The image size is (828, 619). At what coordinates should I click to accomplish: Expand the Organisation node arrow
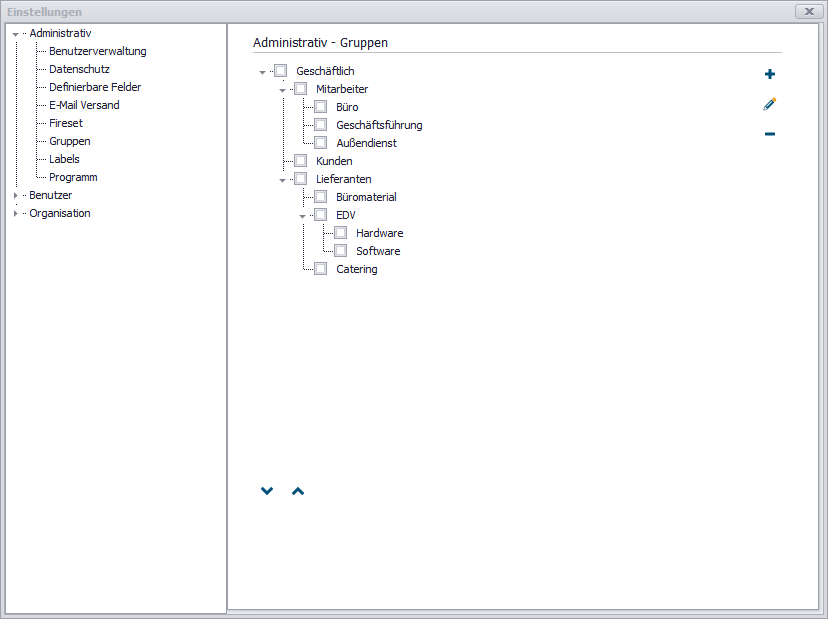15,214
